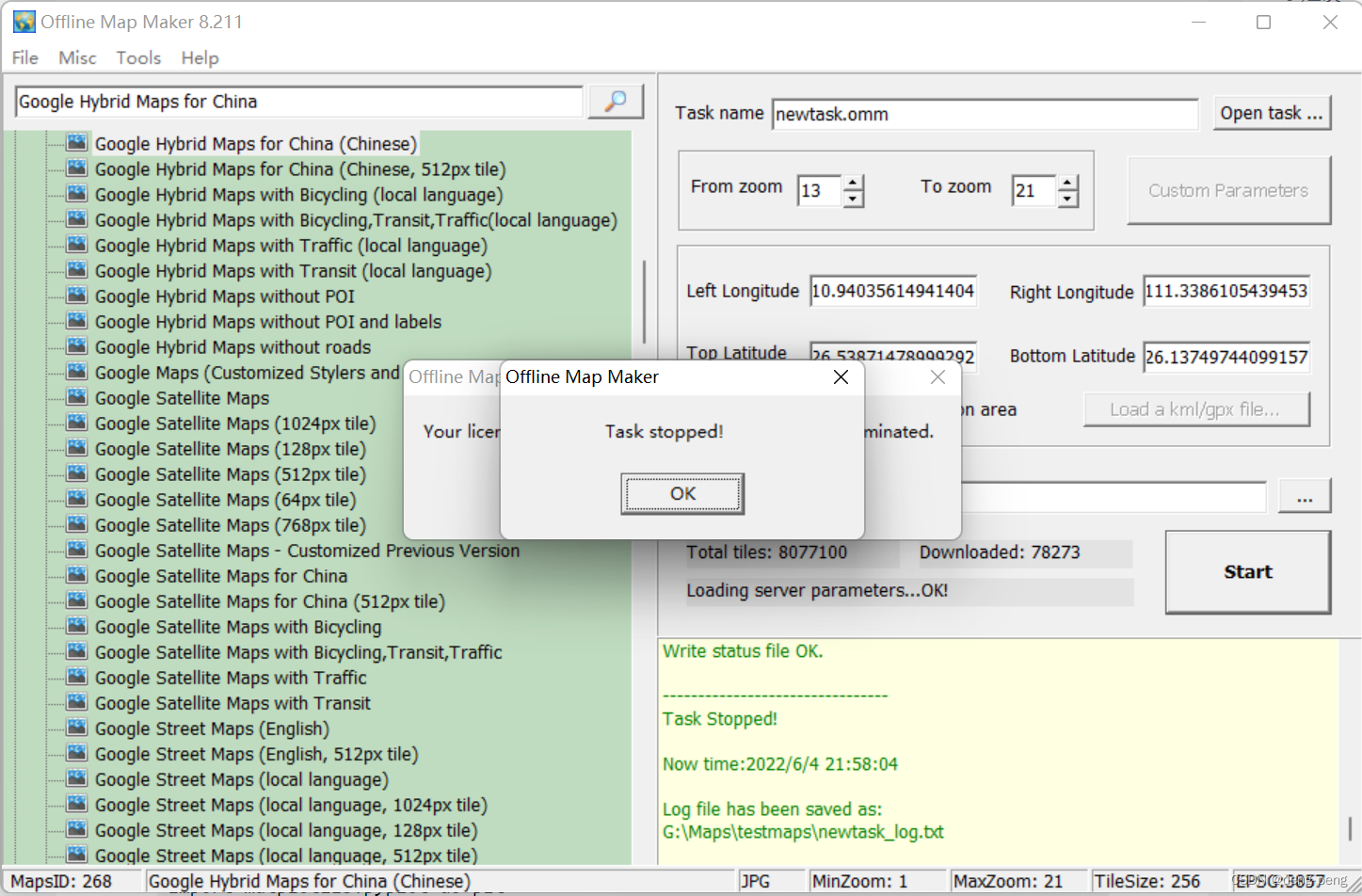Open the Misc menu

point(76,57)
